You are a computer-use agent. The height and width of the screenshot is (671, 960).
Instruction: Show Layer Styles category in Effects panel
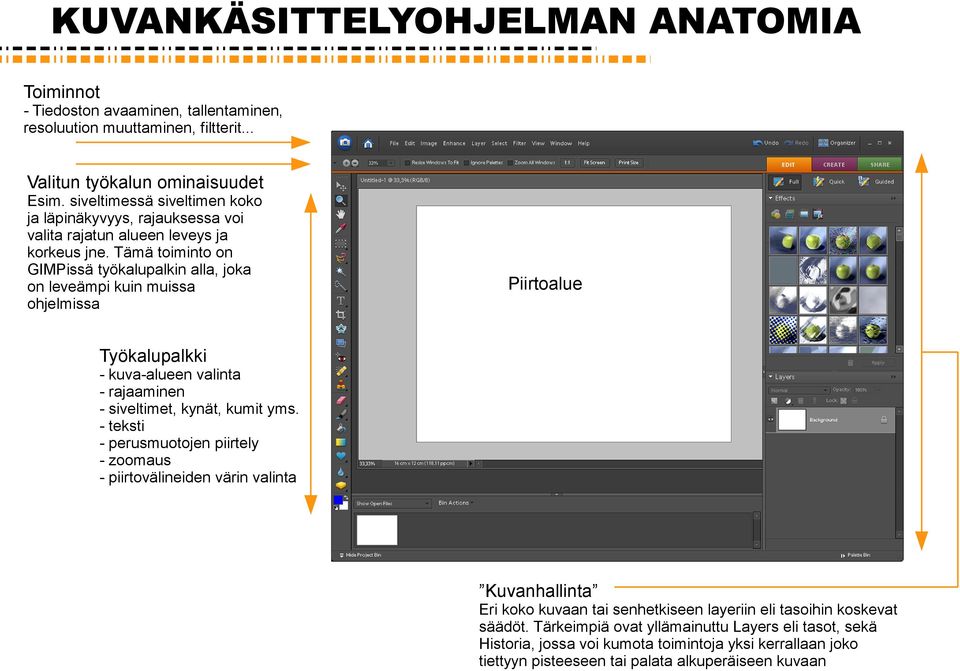pos(790,214)
